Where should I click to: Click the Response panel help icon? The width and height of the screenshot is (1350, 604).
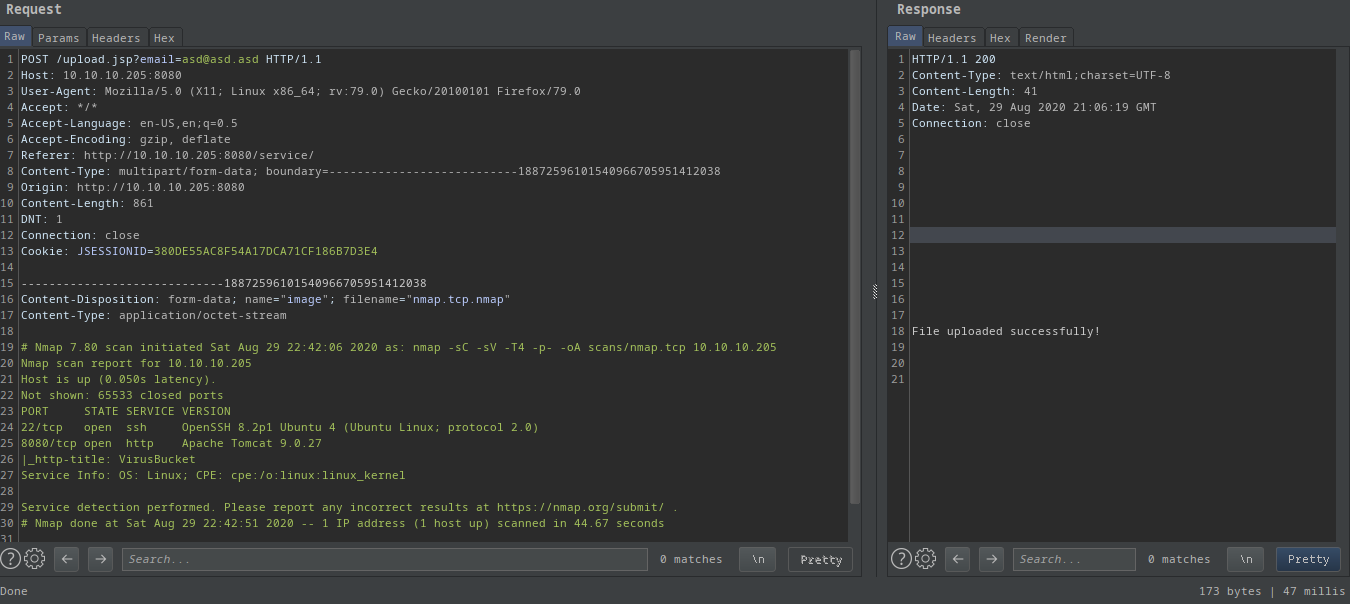901,559
